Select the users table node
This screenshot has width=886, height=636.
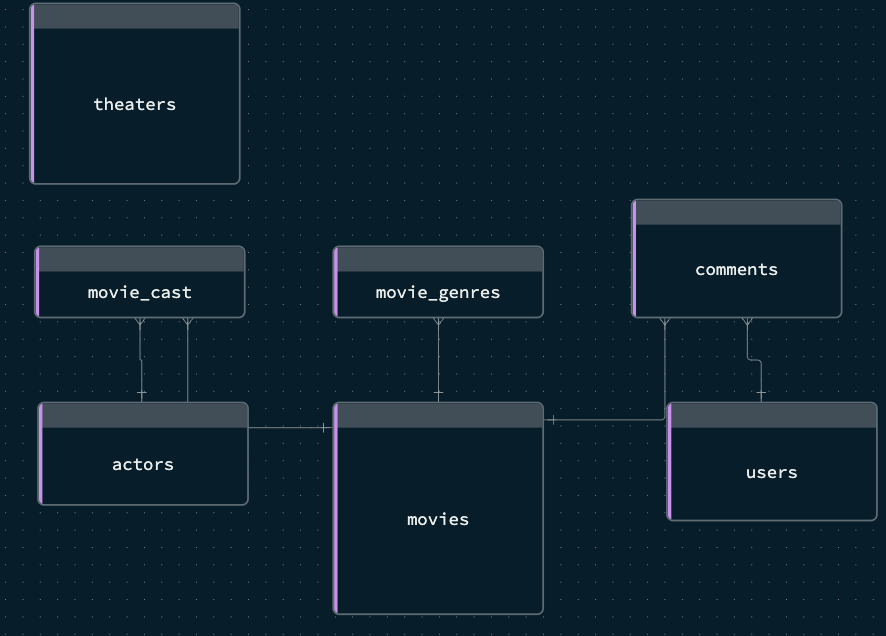(772, 461)
